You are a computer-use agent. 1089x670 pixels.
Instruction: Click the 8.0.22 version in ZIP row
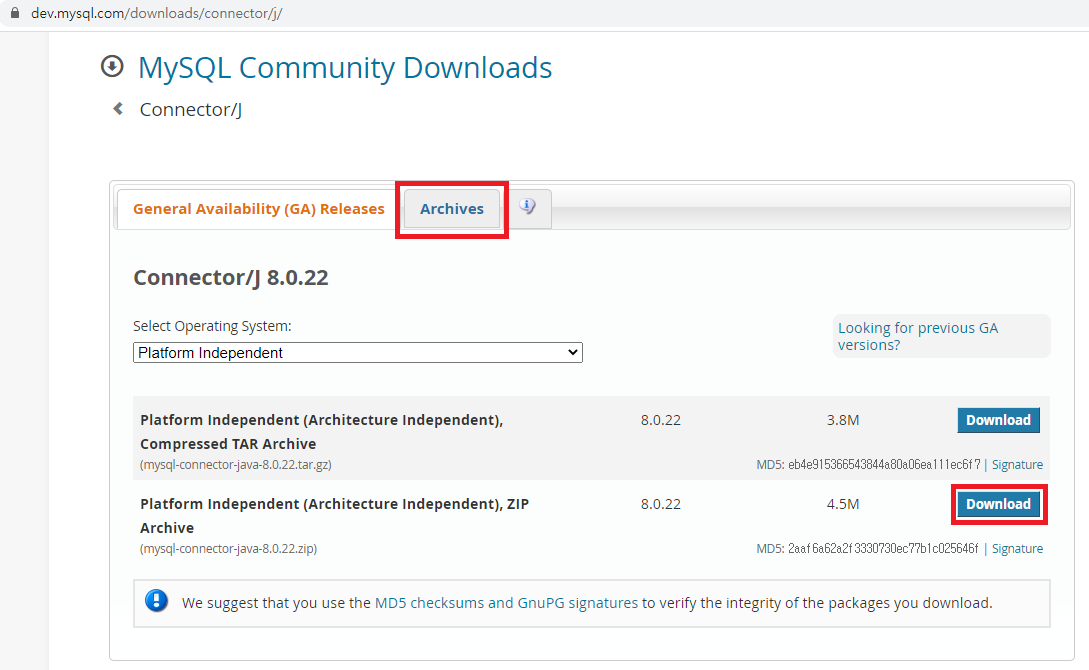point(660,504)
